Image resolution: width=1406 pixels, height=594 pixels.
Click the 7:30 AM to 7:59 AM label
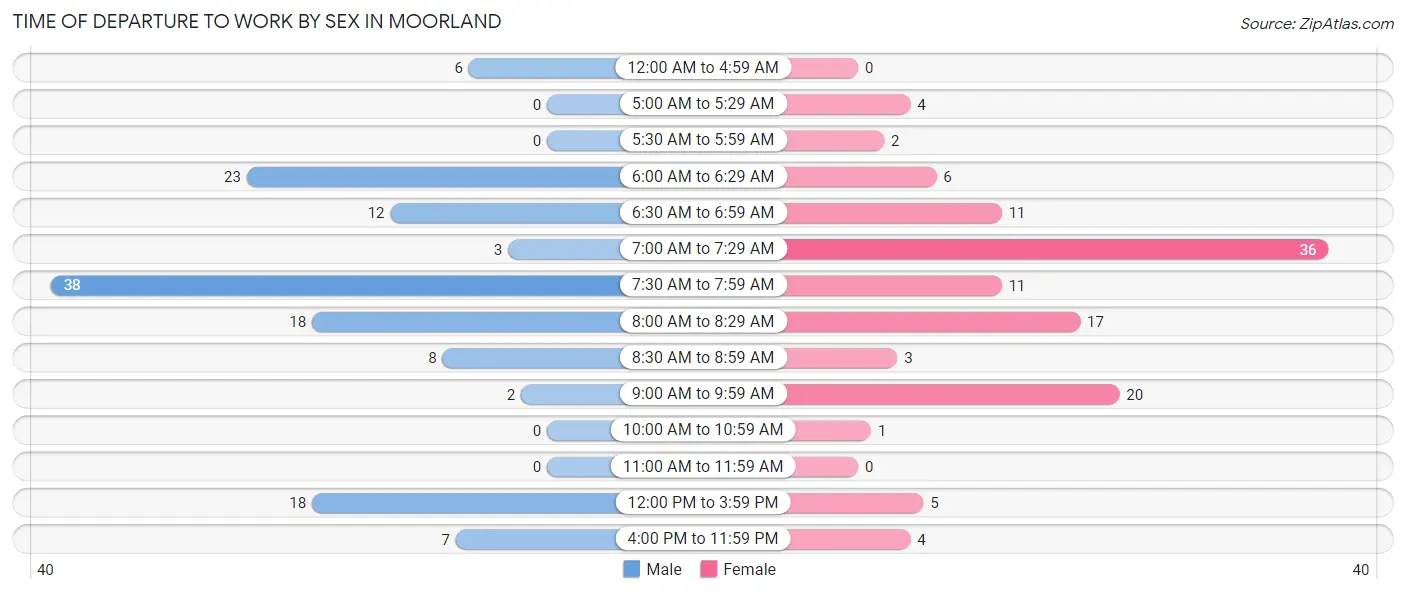click(703, 285)
